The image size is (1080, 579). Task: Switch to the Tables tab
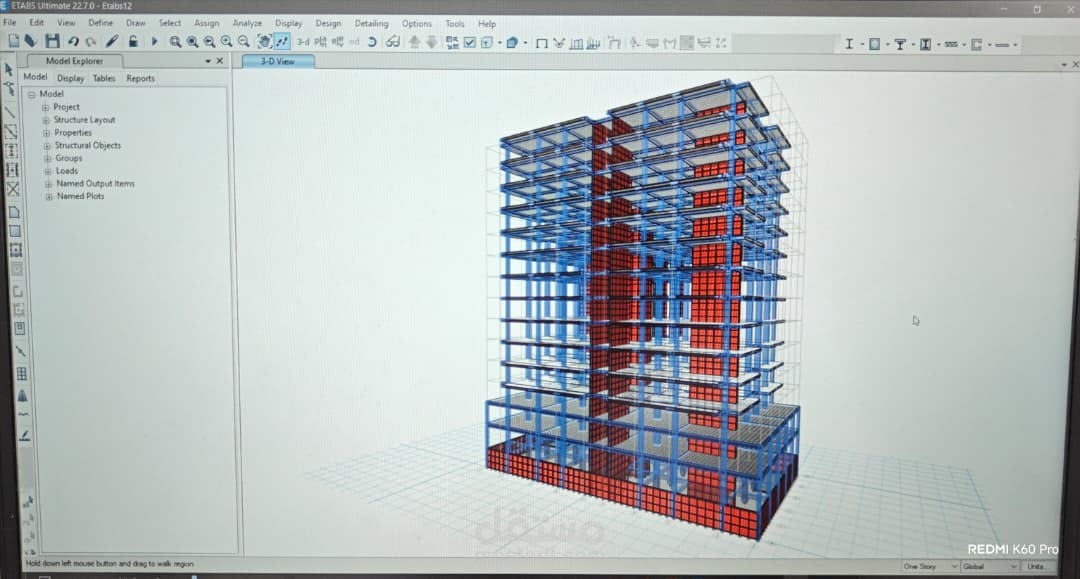104,78
